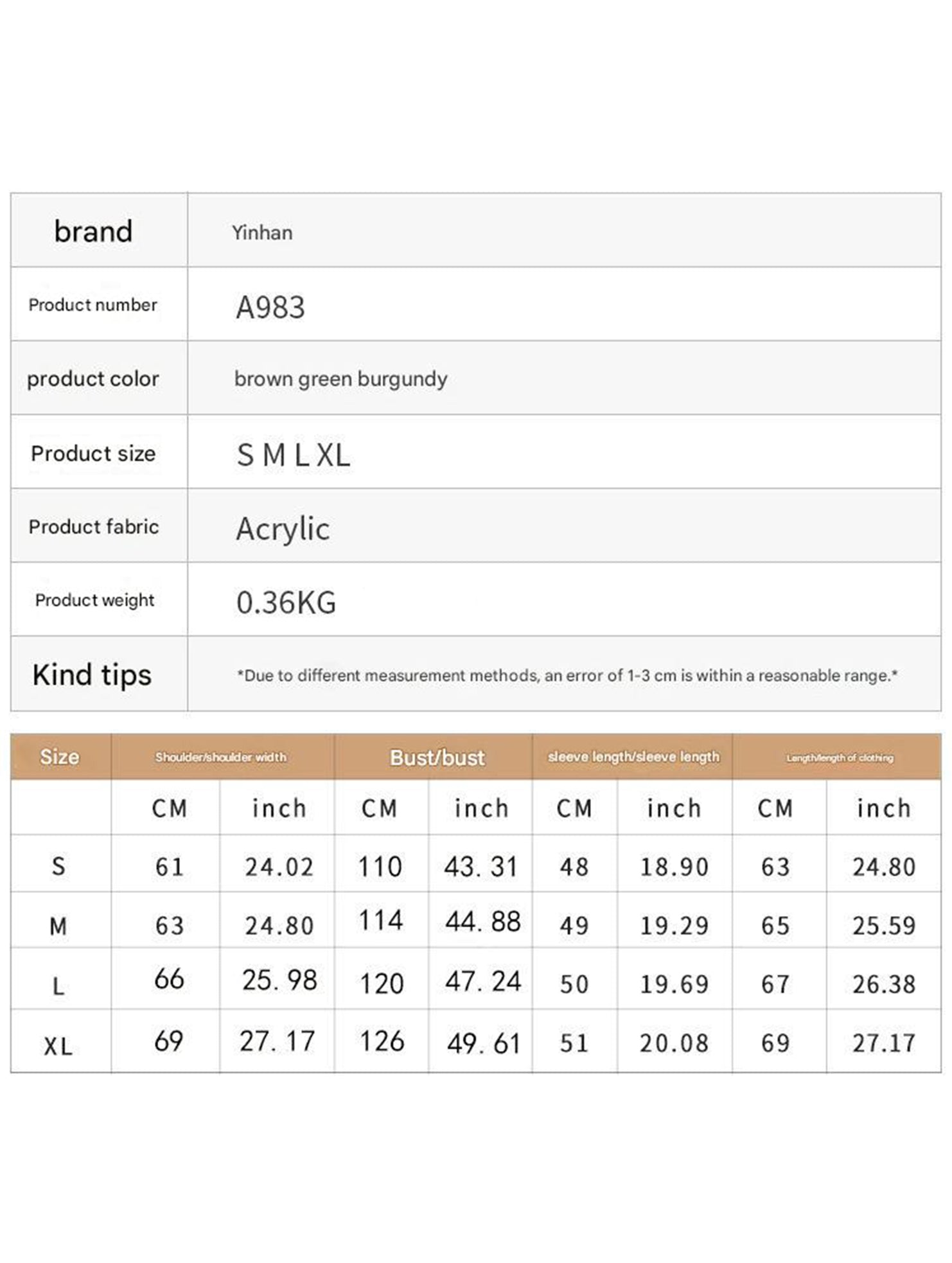The image size is (952, 1263).
Task: Click the 'Size' column header
Action: (60, 757)
